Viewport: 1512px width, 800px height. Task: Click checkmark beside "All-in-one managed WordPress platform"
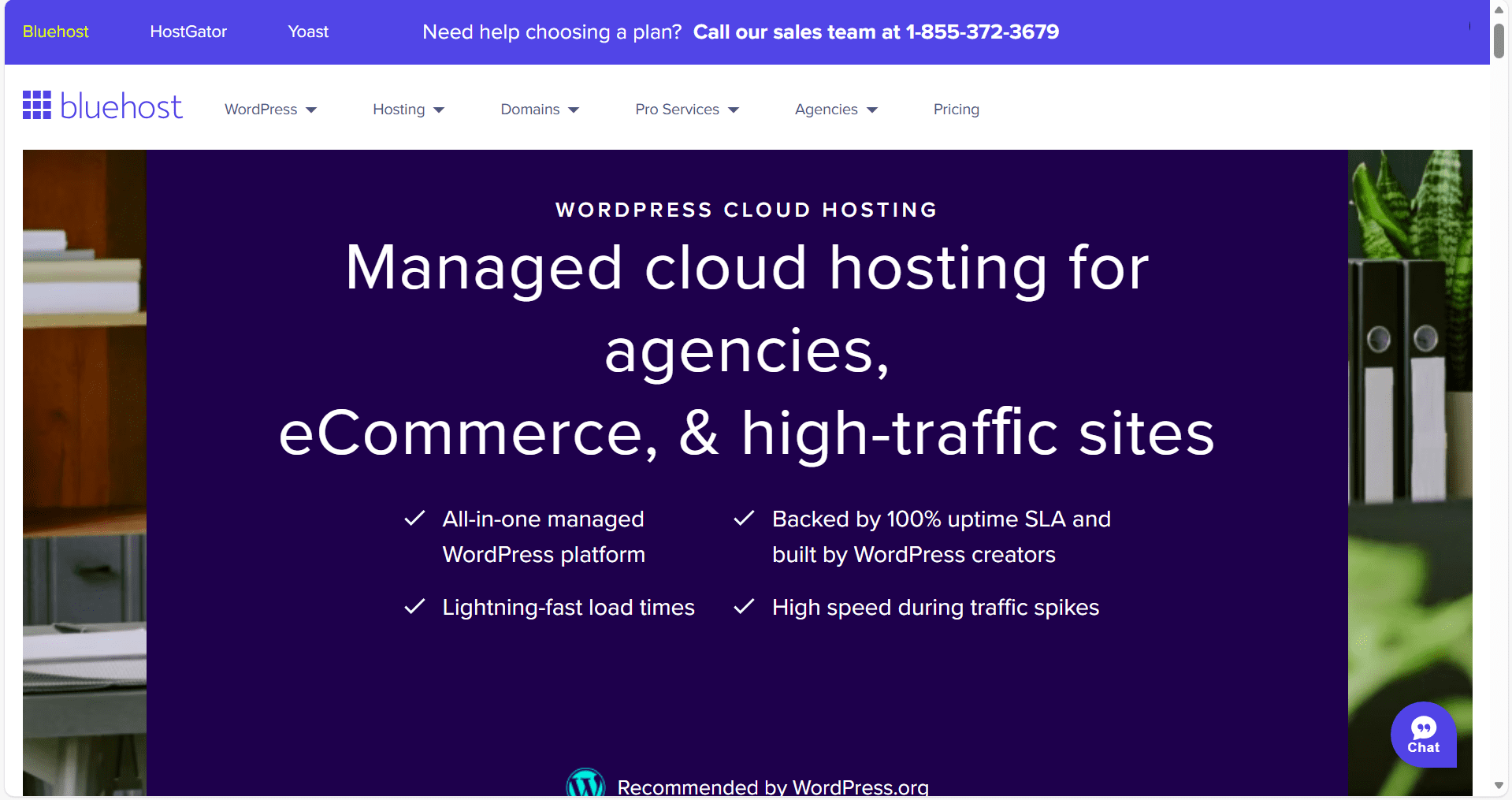[x=414, y=518]
